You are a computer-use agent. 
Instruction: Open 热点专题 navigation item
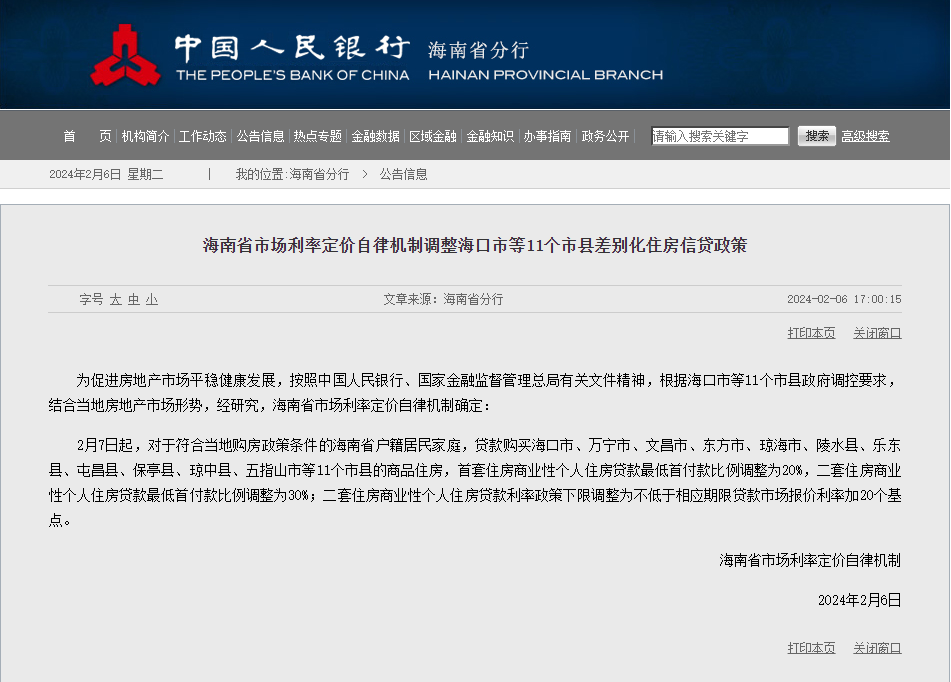318,136
